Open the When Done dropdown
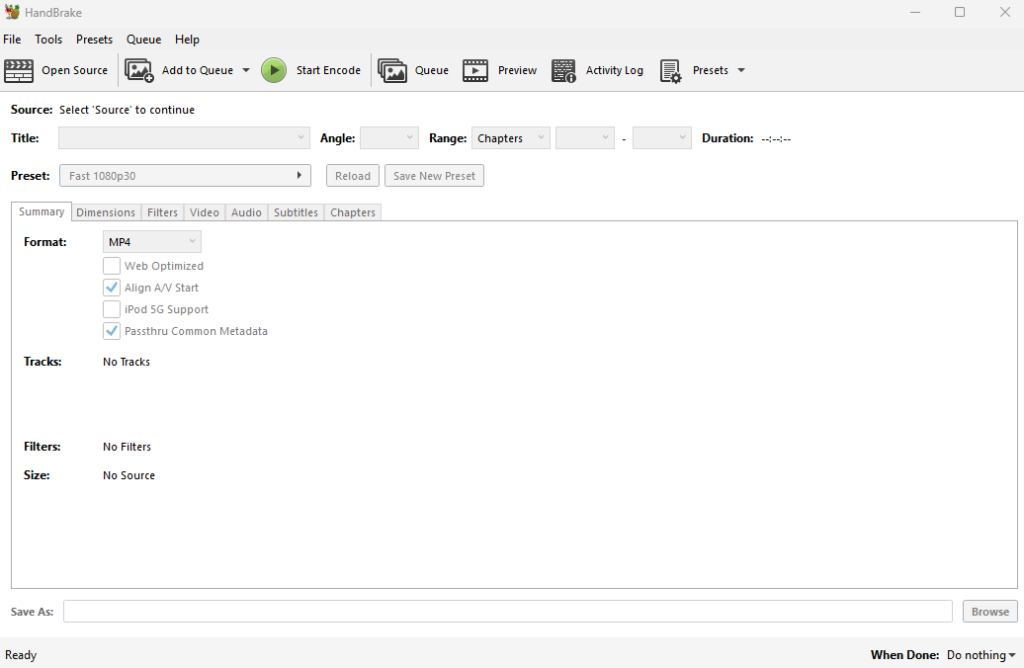This screenshot has height=668, width=1024. tap(978, 654)
